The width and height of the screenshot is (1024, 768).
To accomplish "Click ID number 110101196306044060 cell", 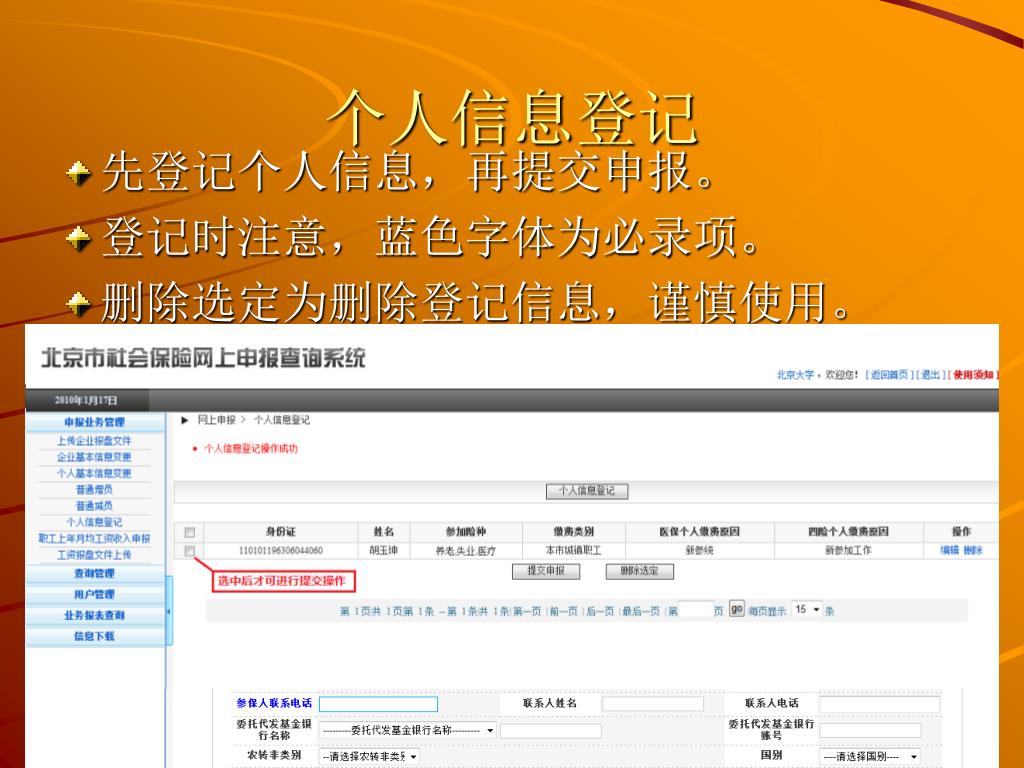I will coord(281,551).
